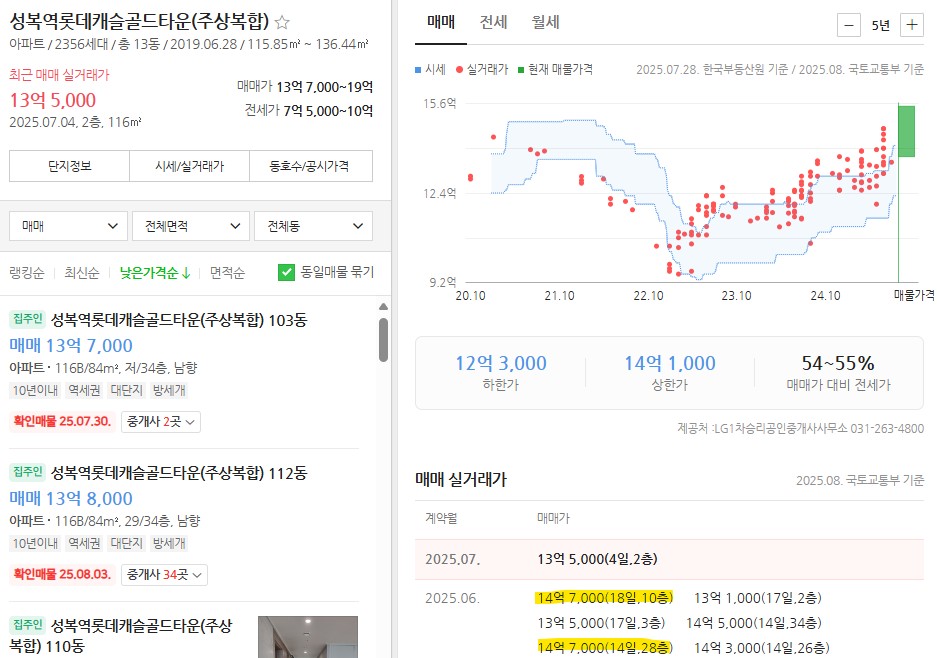The width and height of the screenshot is (937, 658).
Task: Click the 집주인 badge on 103동 listing
Action: pyautogui.click(x=27, y=319)
